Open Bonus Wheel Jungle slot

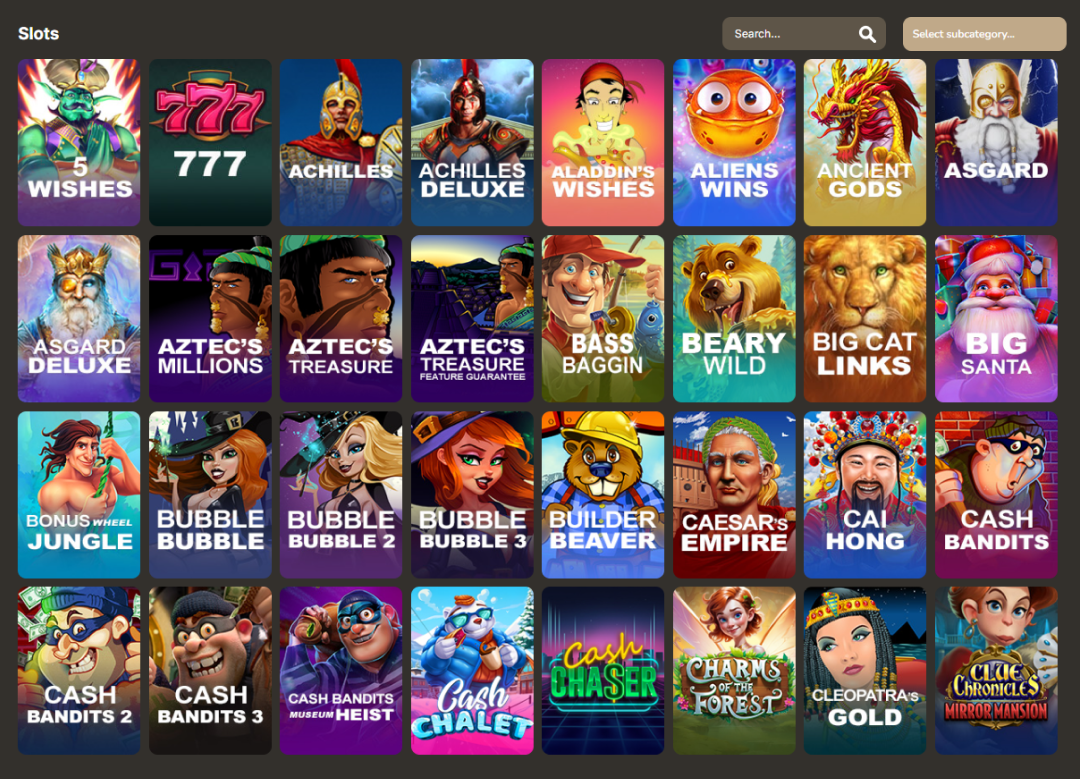coord(79,495)
